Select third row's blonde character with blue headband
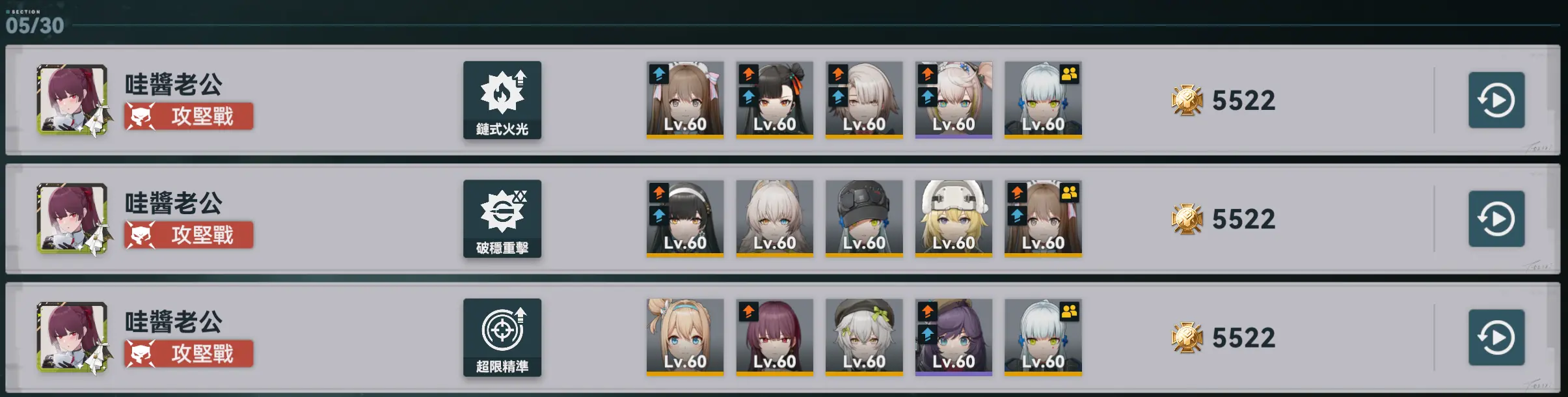 (685, 338)
